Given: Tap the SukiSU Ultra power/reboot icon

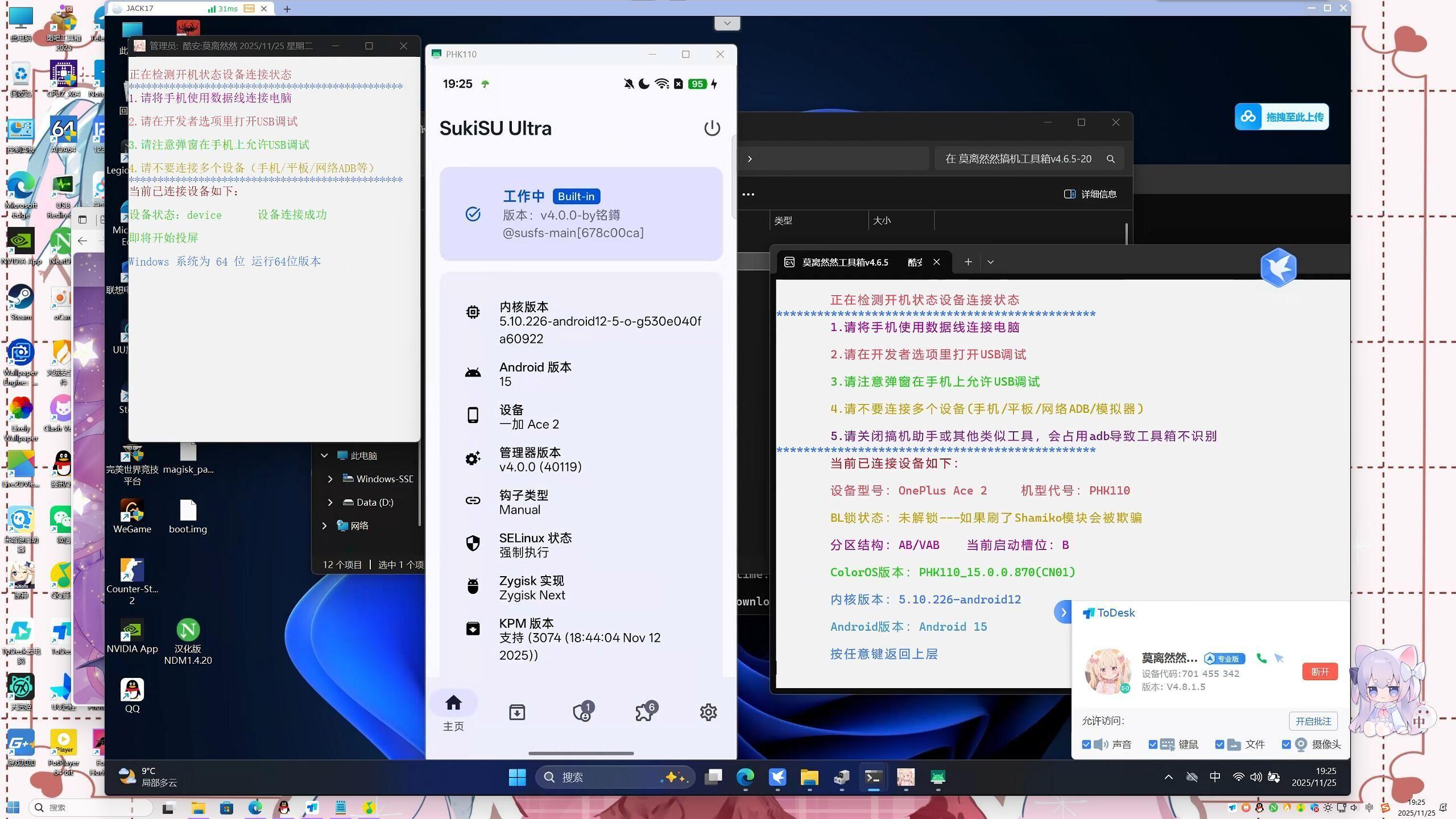Looking at the screenshot, I should click(712, 129).
